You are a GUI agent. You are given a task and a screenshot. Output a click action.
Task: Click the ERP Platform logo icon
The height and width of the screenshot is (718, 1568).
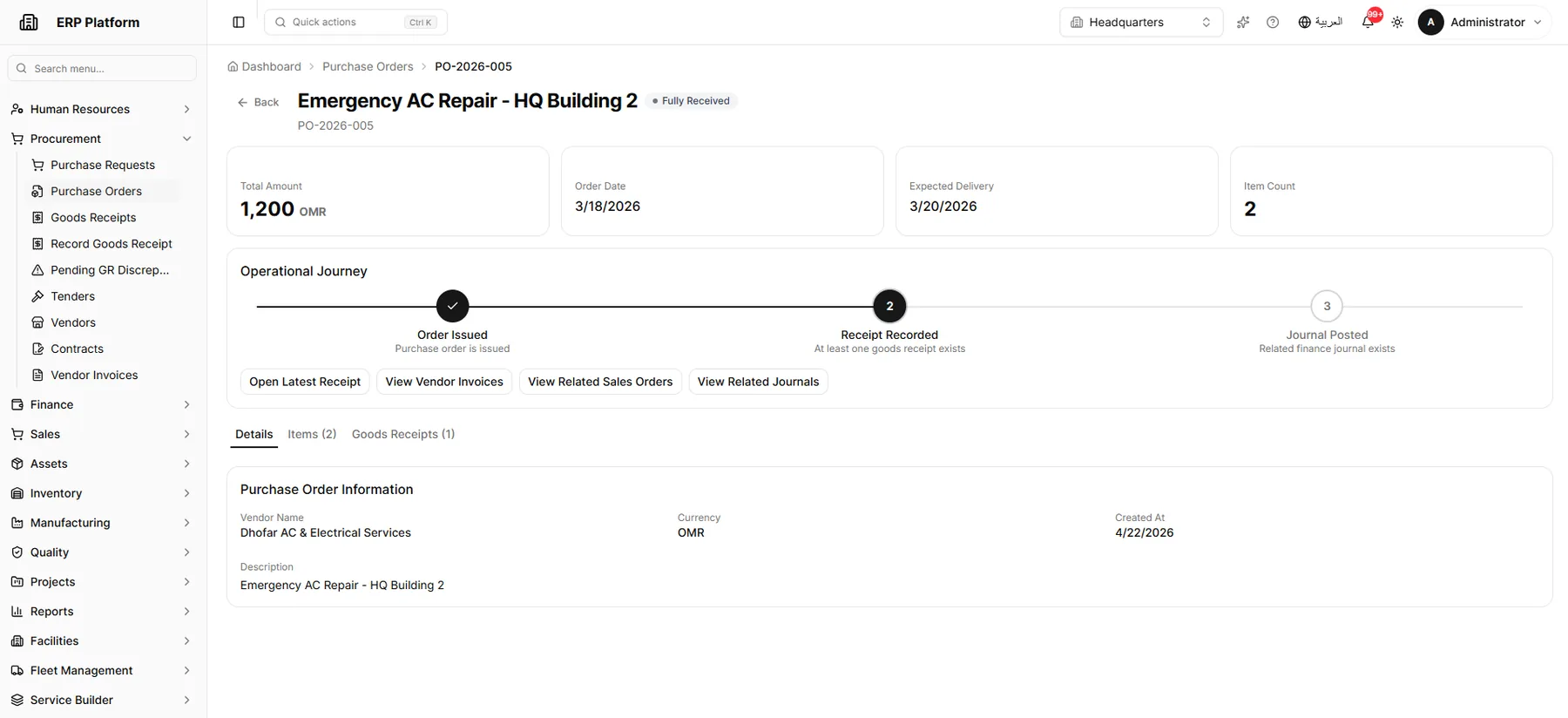click(x=29, y=22)
